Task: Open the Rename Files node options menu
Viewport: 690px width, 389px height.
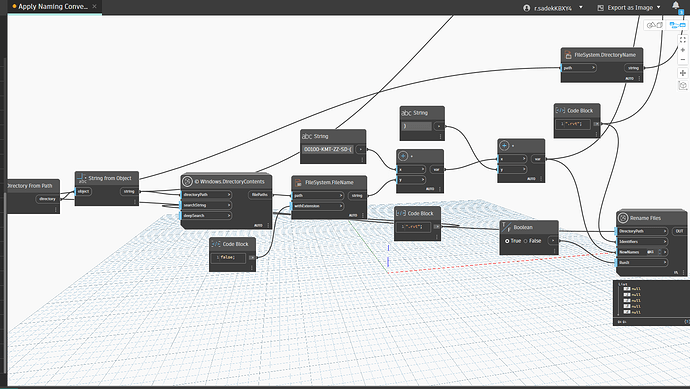Action: tap(683, 273)
